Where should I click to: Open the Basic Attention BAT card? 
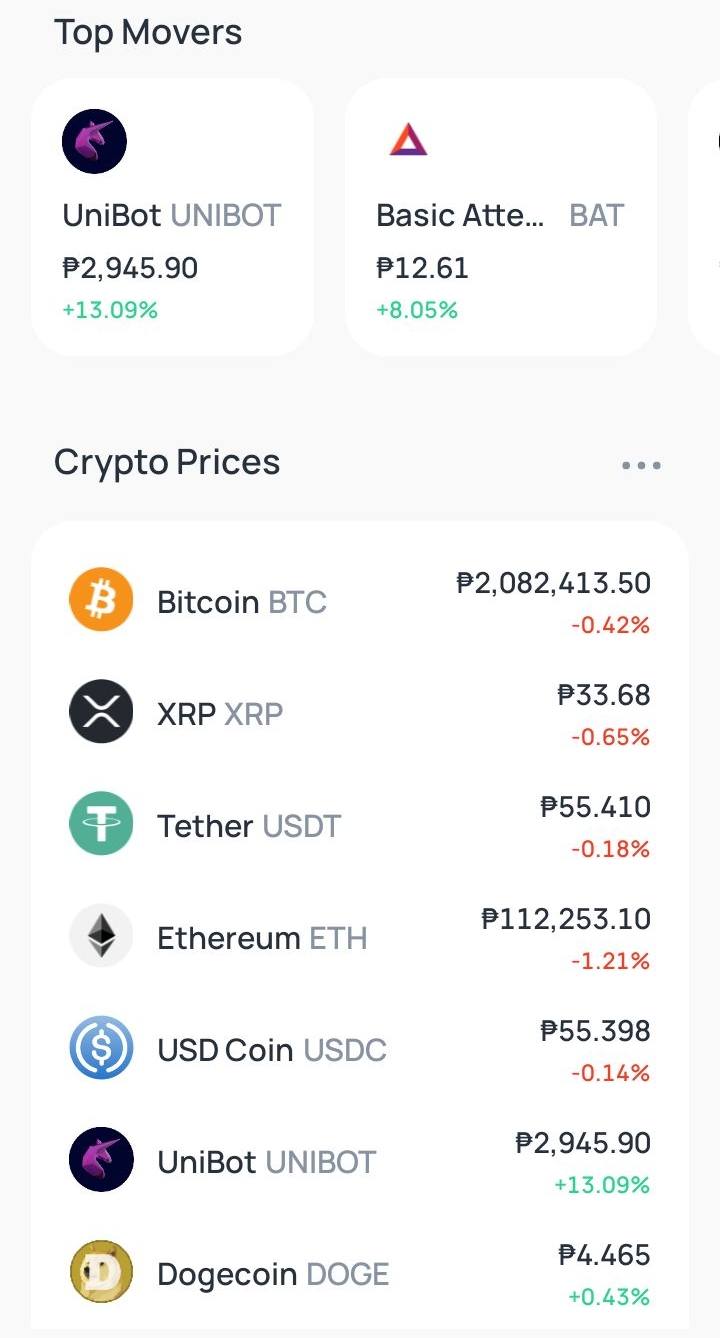501,217
